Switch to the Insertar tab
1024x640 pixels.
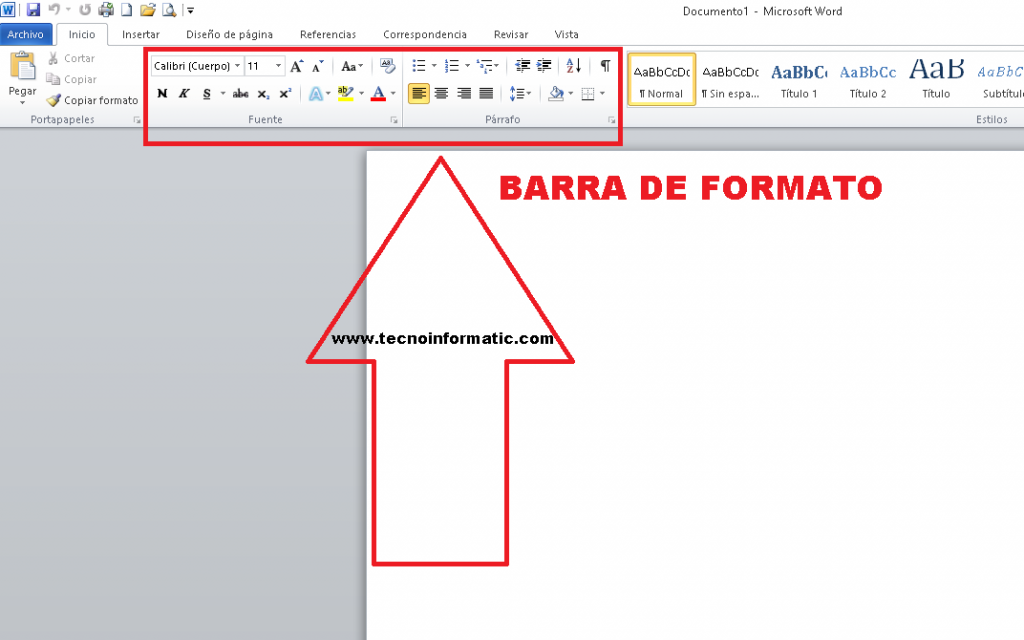point(140,35)
